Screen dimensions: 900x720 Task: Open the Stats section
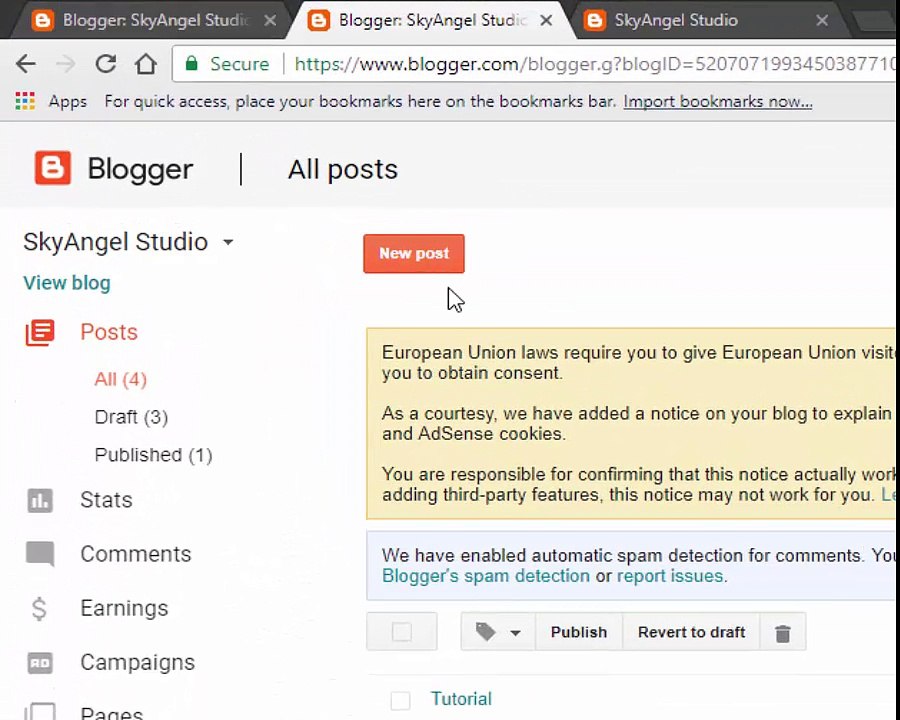tap(106, 500)
